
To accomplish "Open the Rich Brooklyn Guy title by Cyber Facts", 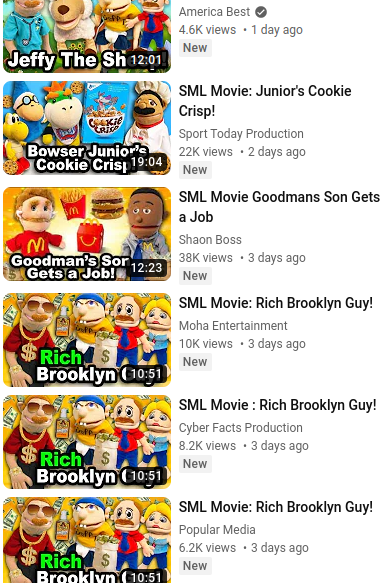I will (x=277, y=405).
